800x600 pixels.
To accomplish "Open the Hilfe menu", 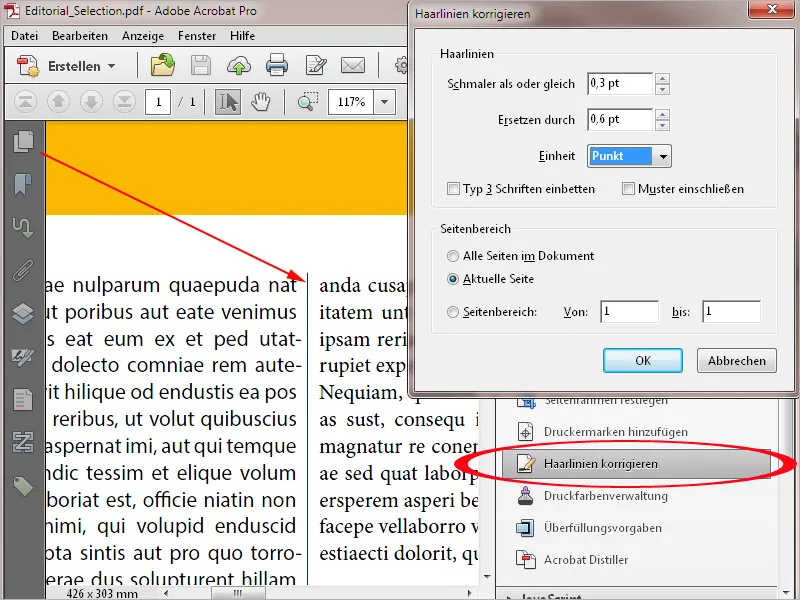I will tap(242, 36).
